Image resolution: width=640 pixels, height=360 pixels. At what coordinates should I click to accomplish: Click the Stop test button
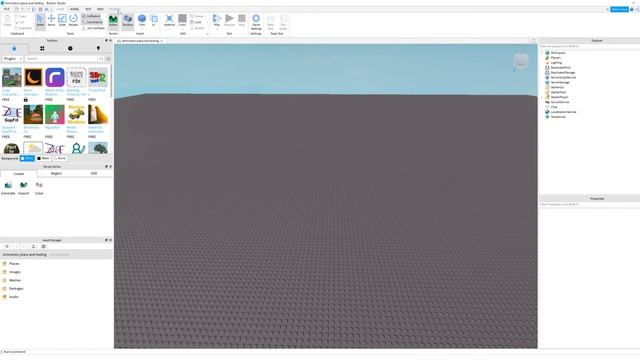point(242,20)
